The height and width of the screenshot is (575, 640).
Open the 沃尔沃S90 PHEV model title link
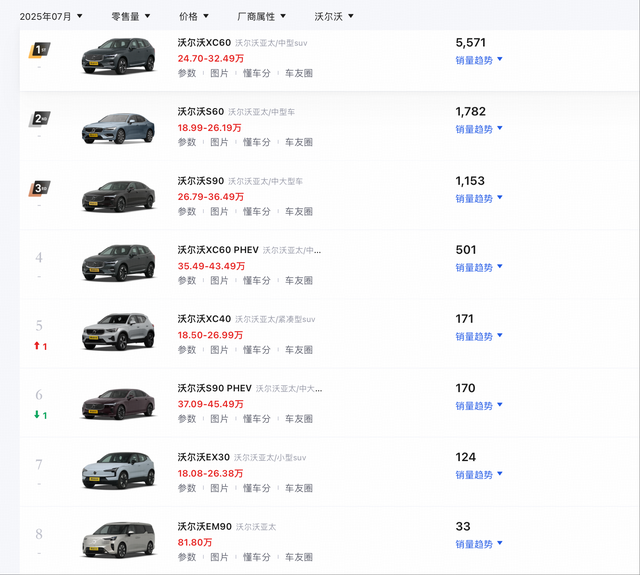(x=214, y=389)
